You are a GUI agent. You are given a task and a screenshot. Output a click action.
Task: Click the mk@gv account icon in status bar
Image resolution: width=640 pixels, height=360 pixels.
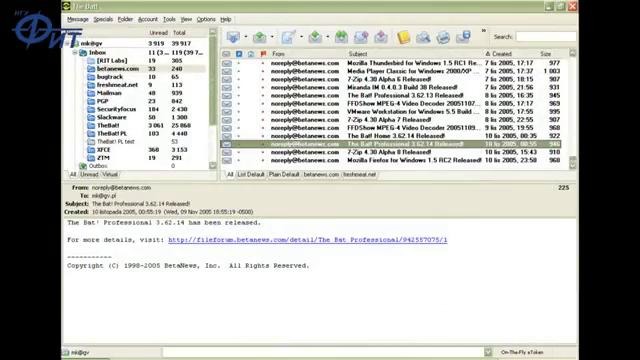point(66,352)
